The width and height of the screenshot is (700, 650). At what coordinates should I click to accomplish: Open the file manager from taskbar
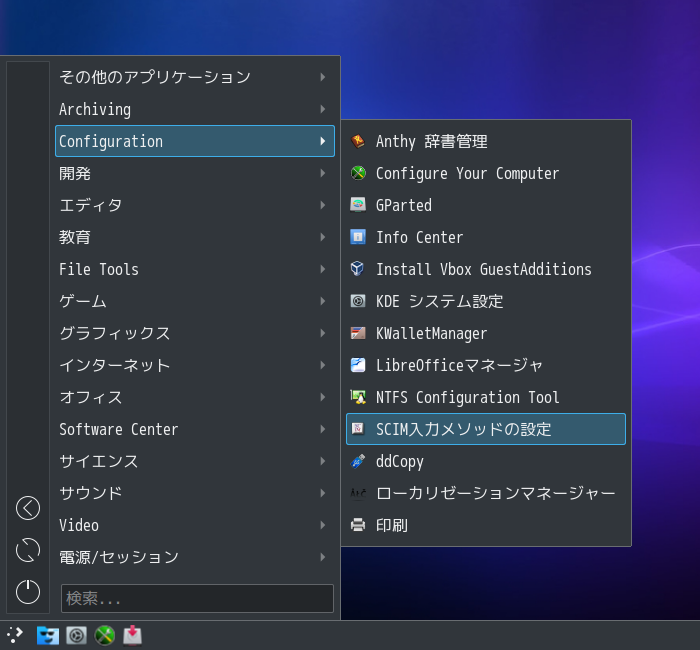tap(48, 635)
